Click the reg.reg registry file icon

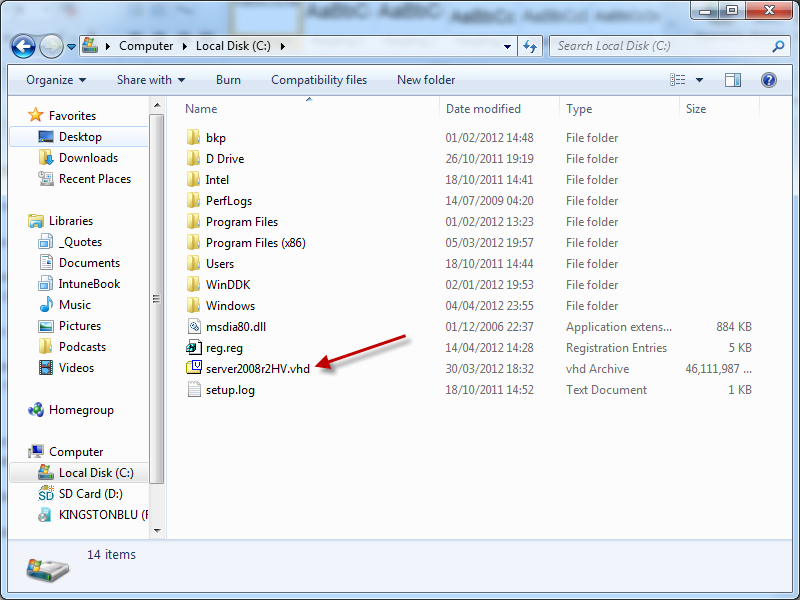click(195, 348)
